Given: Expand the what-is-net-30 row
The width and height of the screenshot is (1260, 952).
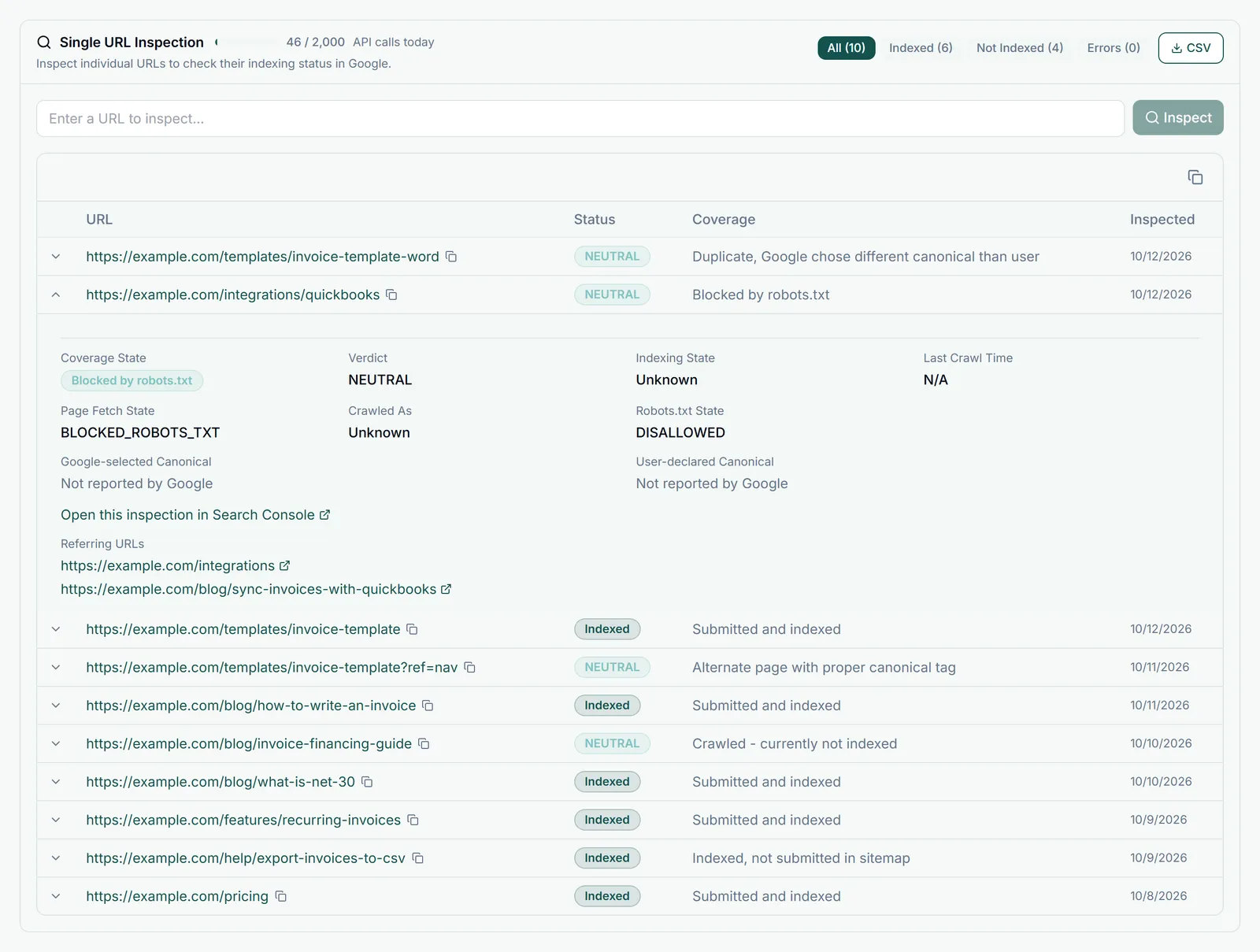Looking at the screenshot, I should (56, 782).
